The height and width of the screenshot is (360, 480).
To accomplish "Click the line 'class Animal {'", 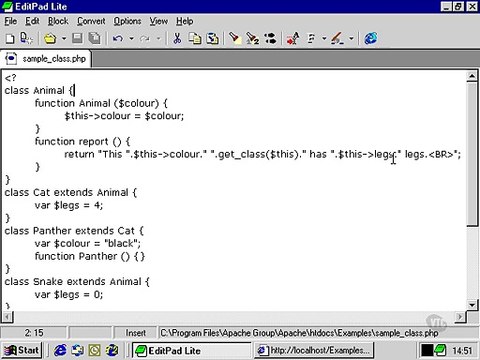I will pos(39,91).
